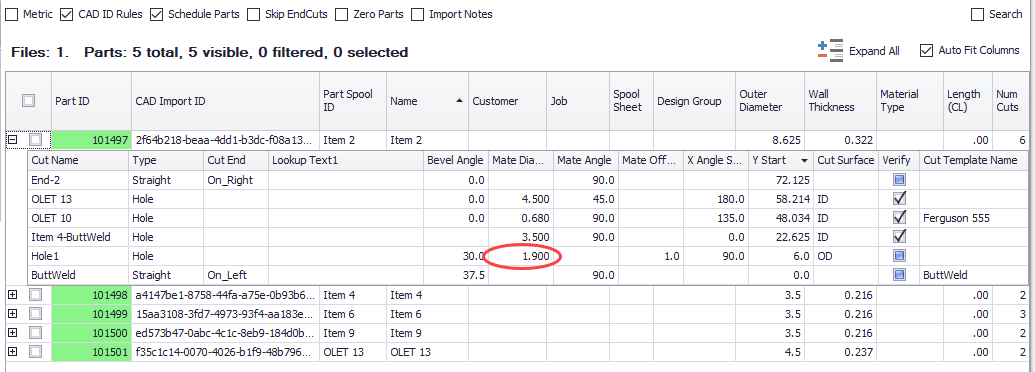Uncheck CAD ID Rules checkbox
1035x372 pixels.
click(x=67, y=14)
